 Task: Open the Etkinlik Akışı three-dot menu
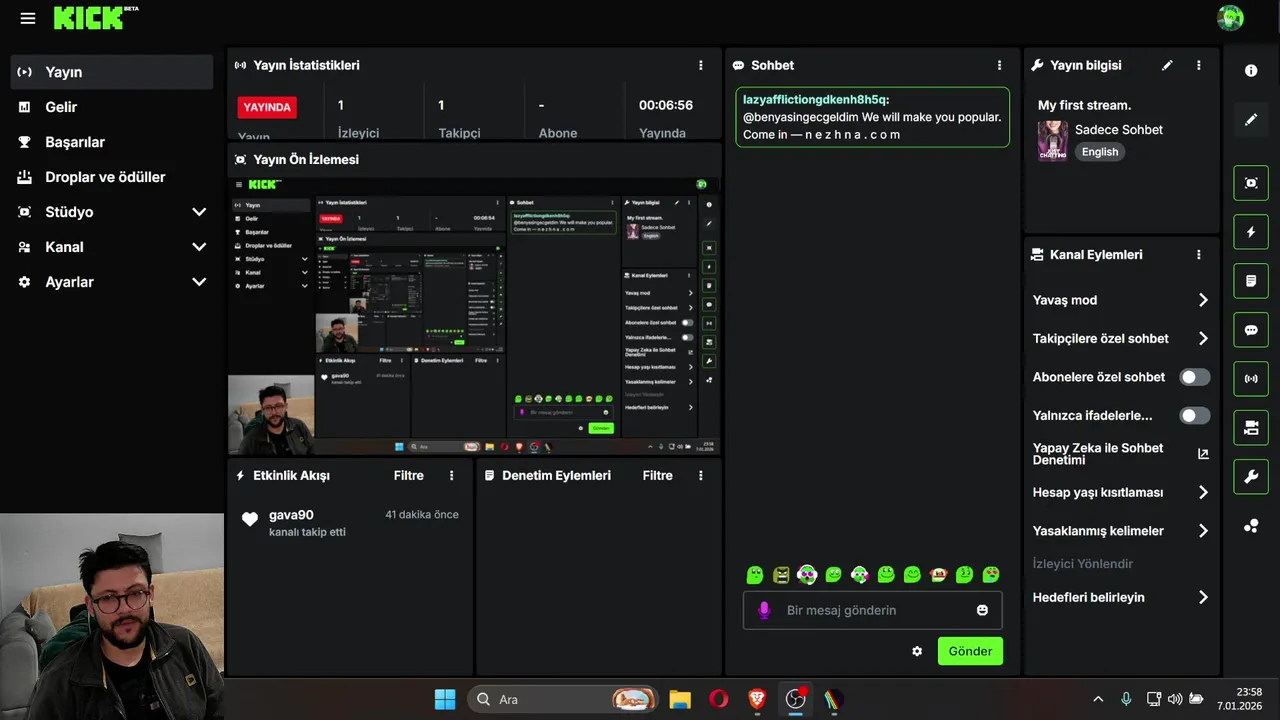(x=452, y=476)
